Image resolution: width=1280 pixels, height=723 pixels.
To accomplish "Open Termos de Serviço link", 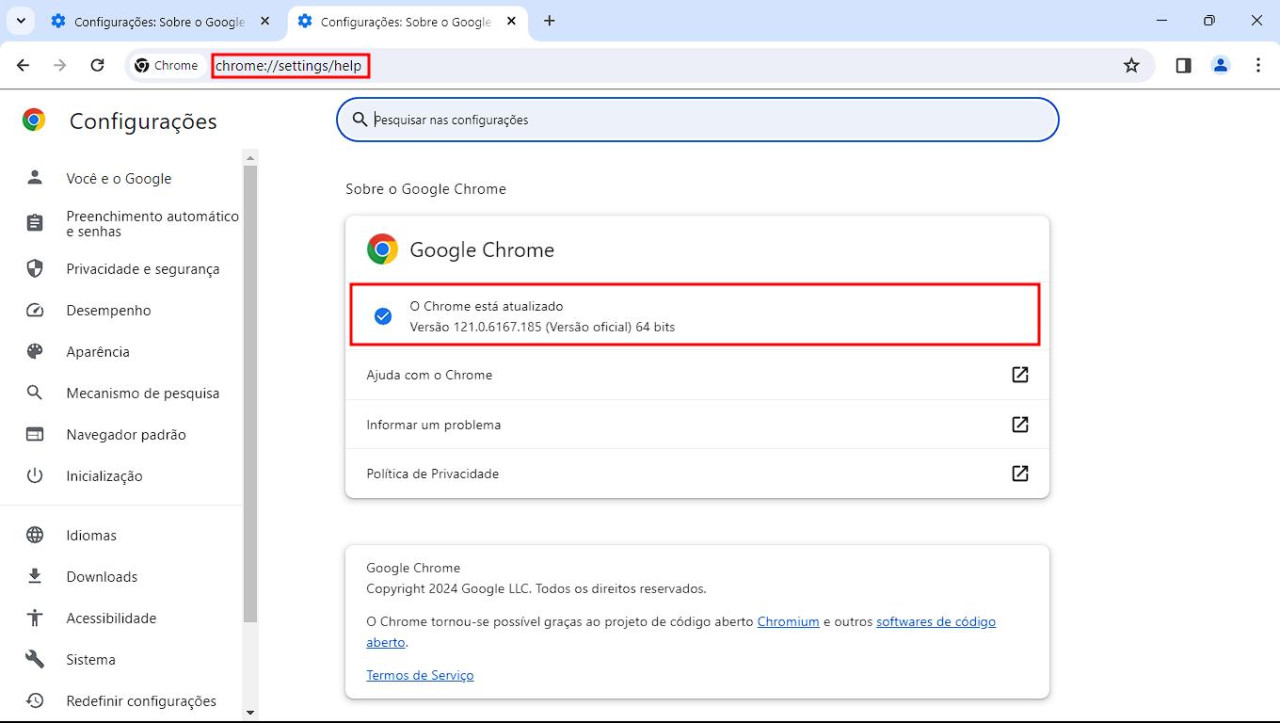I will click(420, 676).
